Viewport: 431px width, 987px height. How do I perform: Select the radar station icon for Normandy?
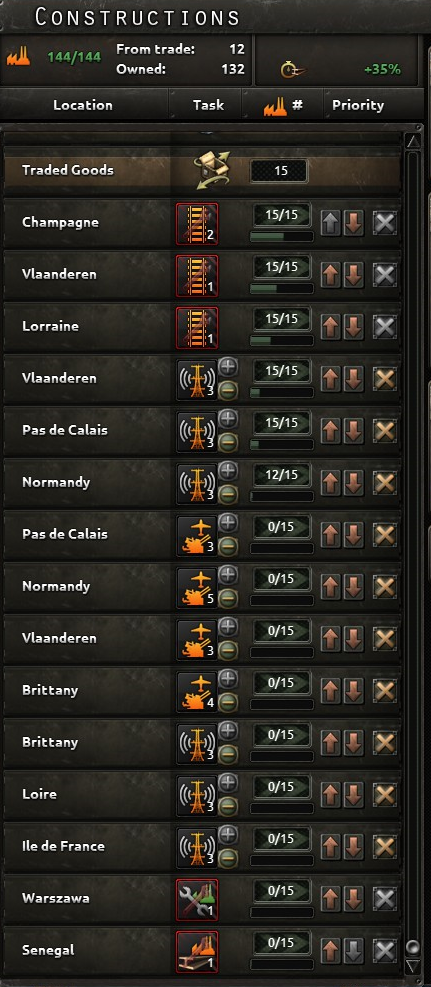pos(197,483)
